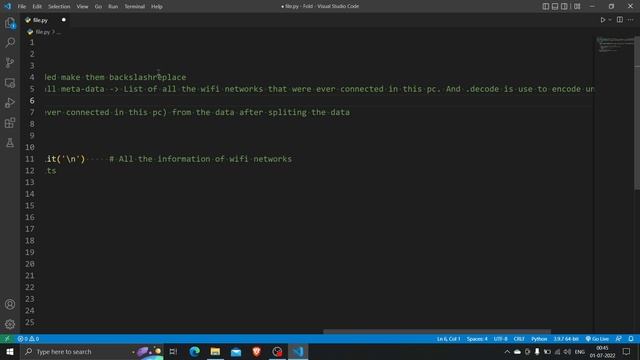This screenshot has width=640, height=360.
Task: Go to line via Ln 6, Col 1
Action: pyautogui.click(x=448, y=339)
